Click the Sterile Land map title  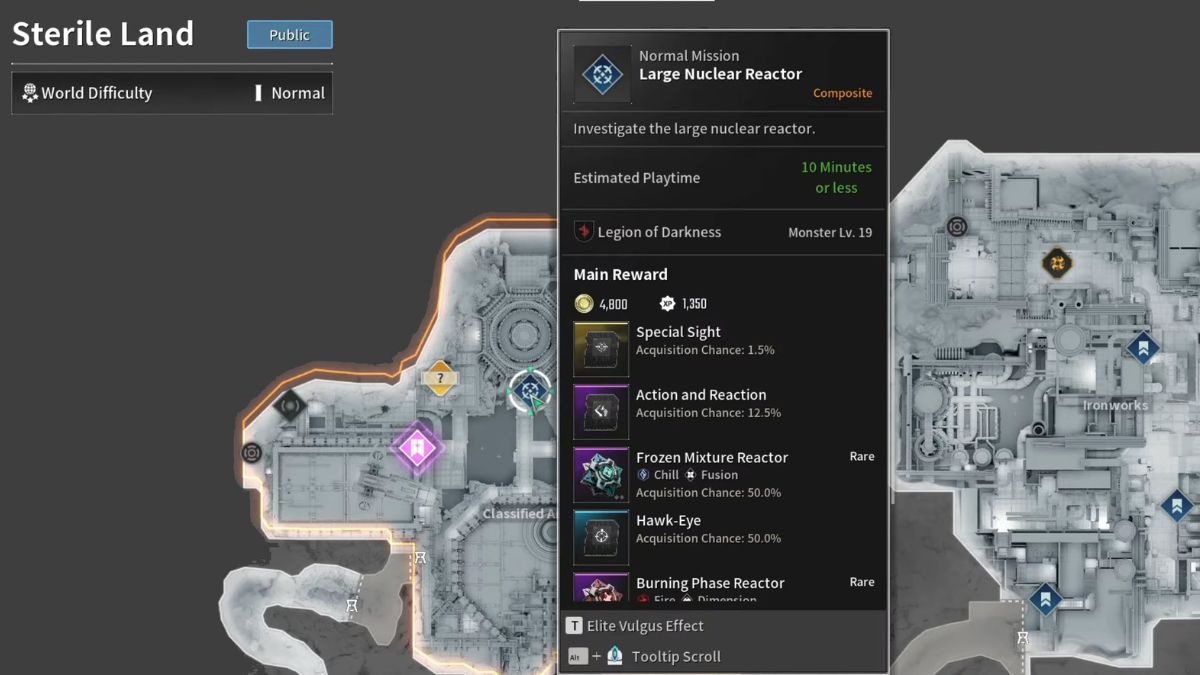[x=103, y=34]
